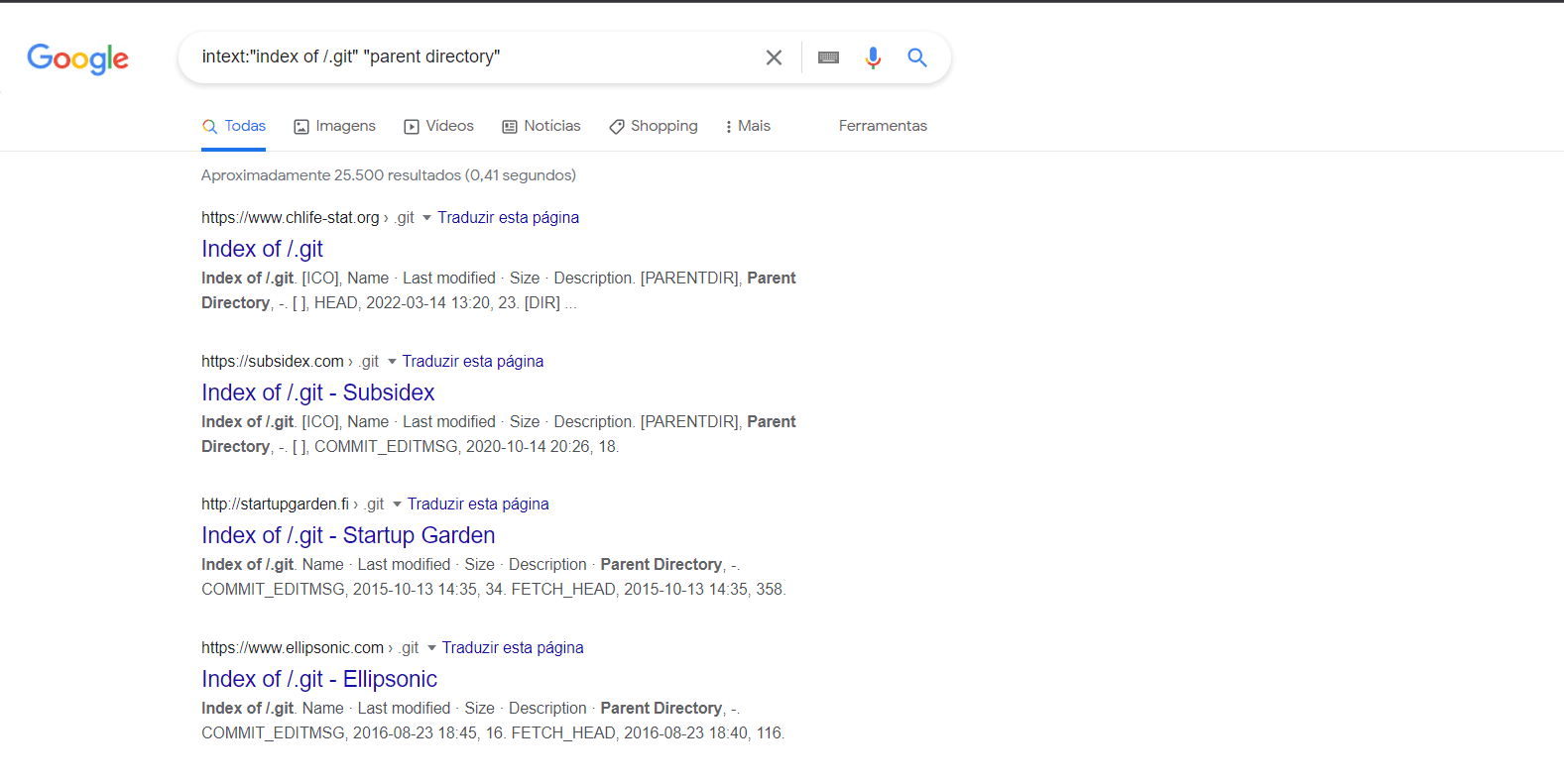Open result 'Index of /.git' from chlife-stat.org
This screenshot has height=784, width=1564.
tap(262, 249)
